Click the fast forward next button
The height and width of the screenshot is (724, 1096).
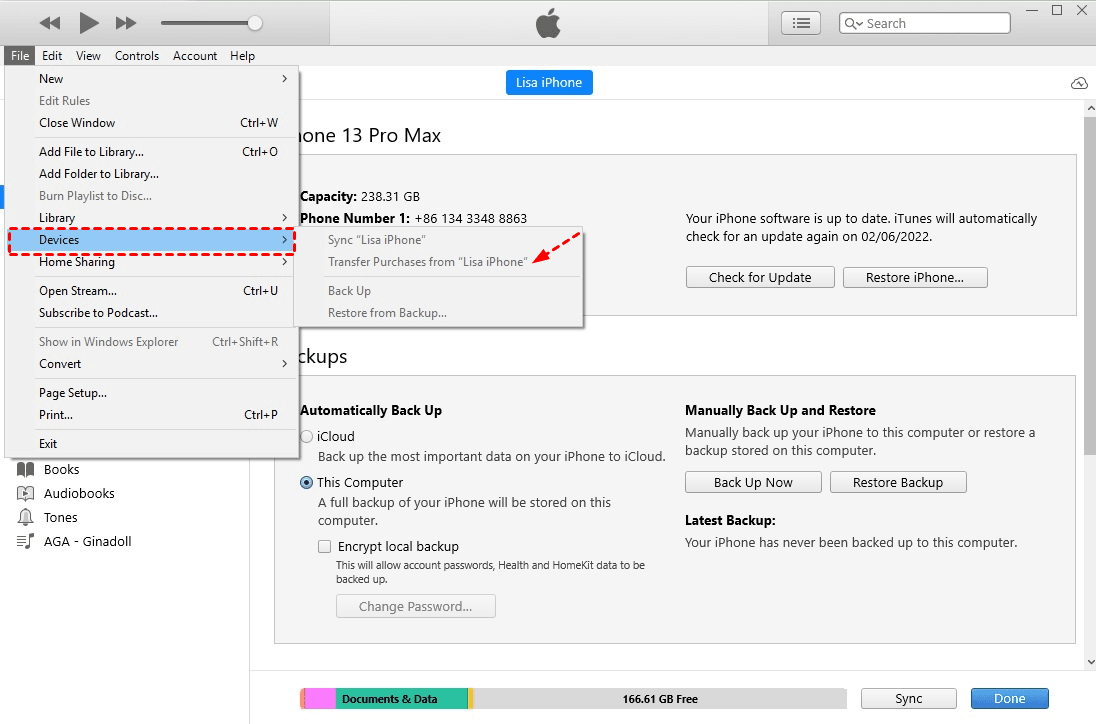126,23
